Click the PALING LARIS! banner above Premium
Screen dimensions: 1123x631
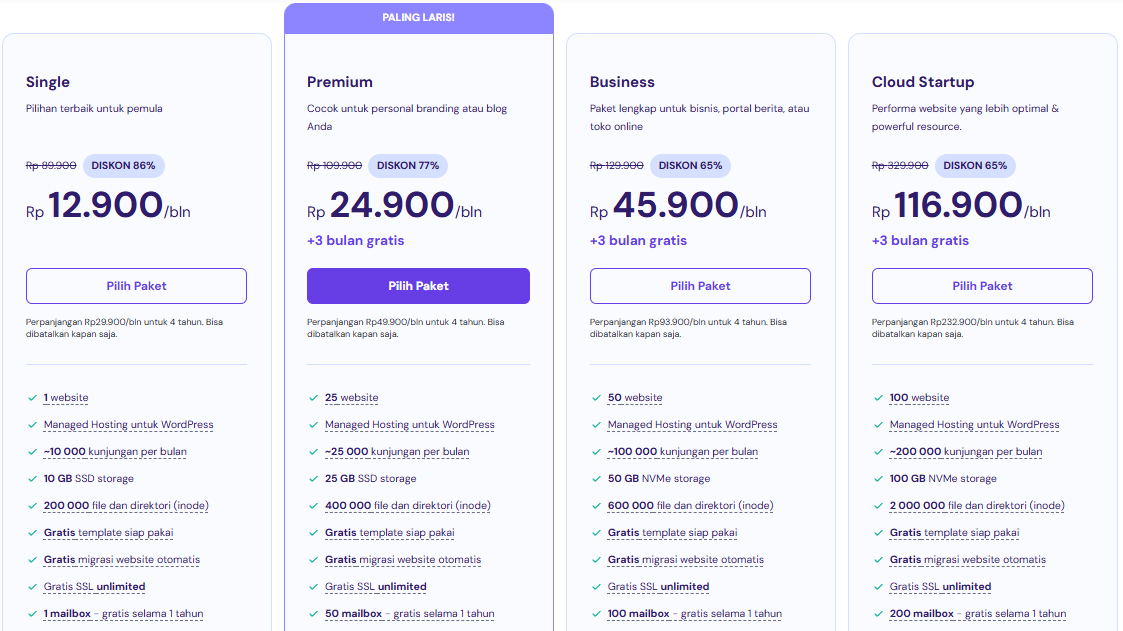(418, 17)
